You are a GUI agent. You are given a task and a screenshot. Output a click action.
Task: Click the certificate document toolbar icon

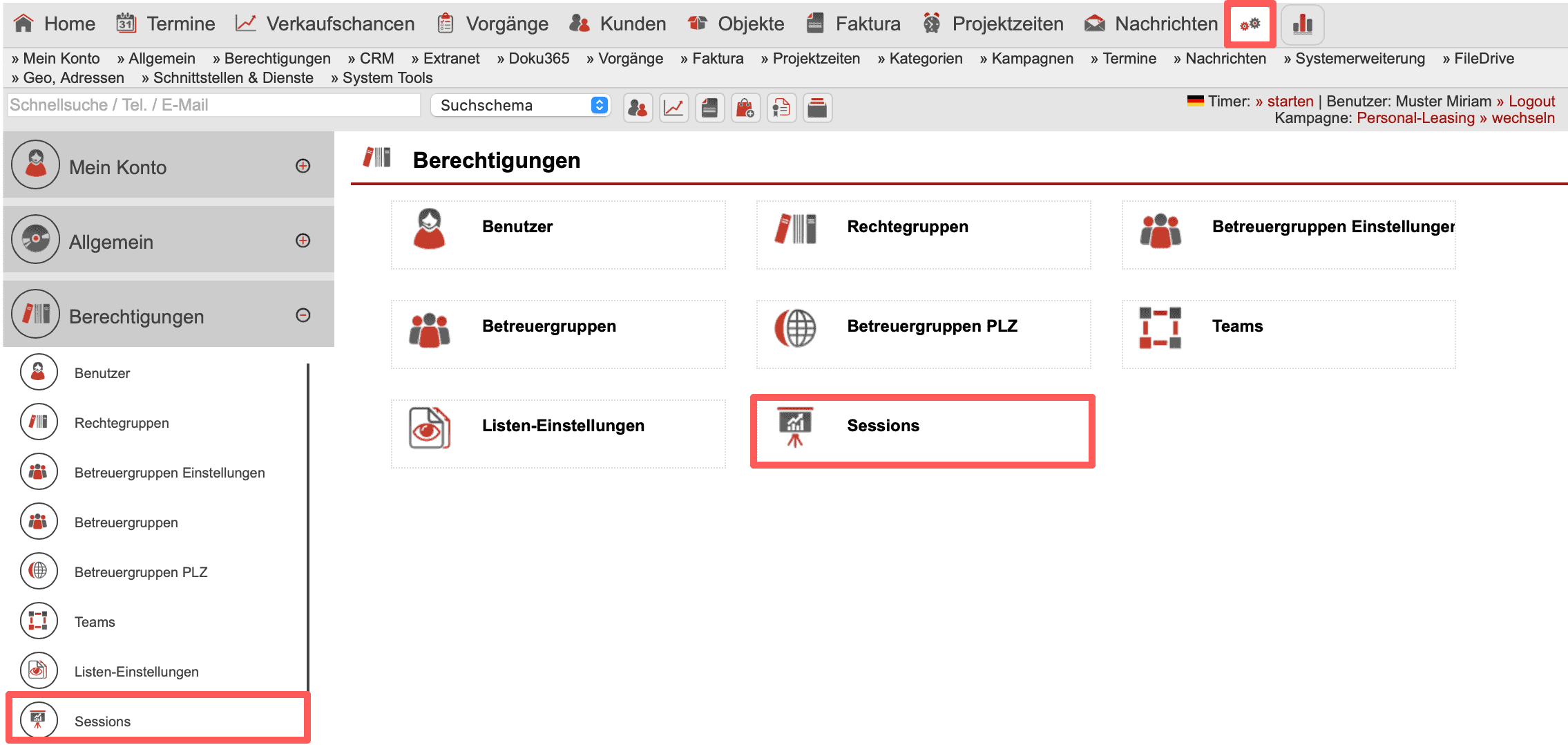tap(781, 108)
